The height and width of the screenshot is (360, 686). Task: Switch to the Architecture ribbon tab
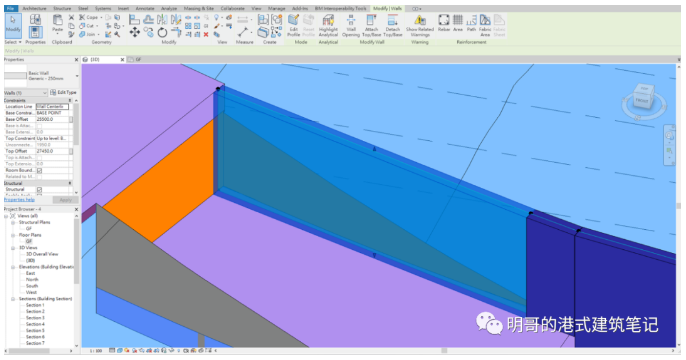pos(34,8)
